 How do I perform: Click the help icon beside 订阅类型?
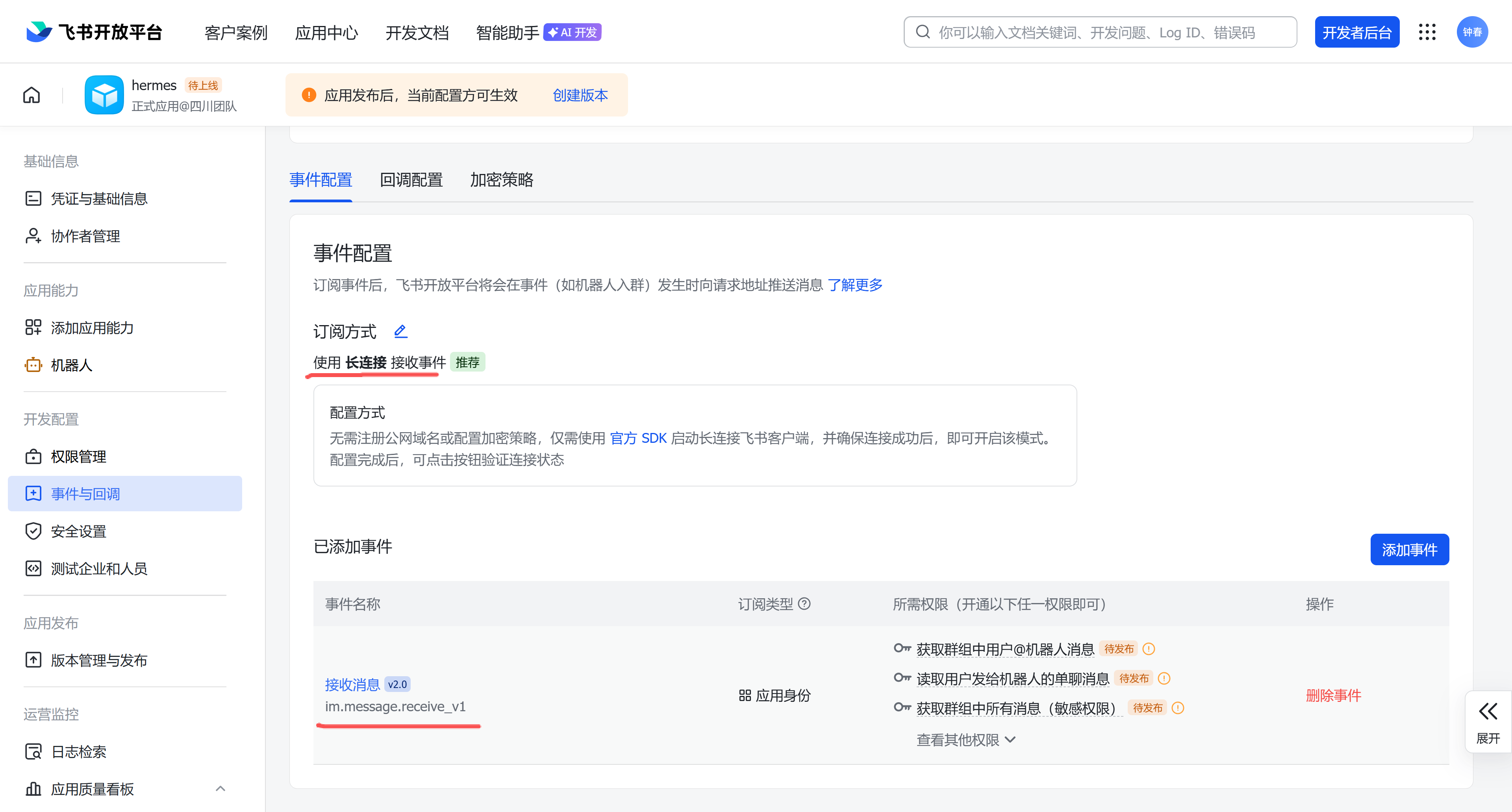click(805, 604)
